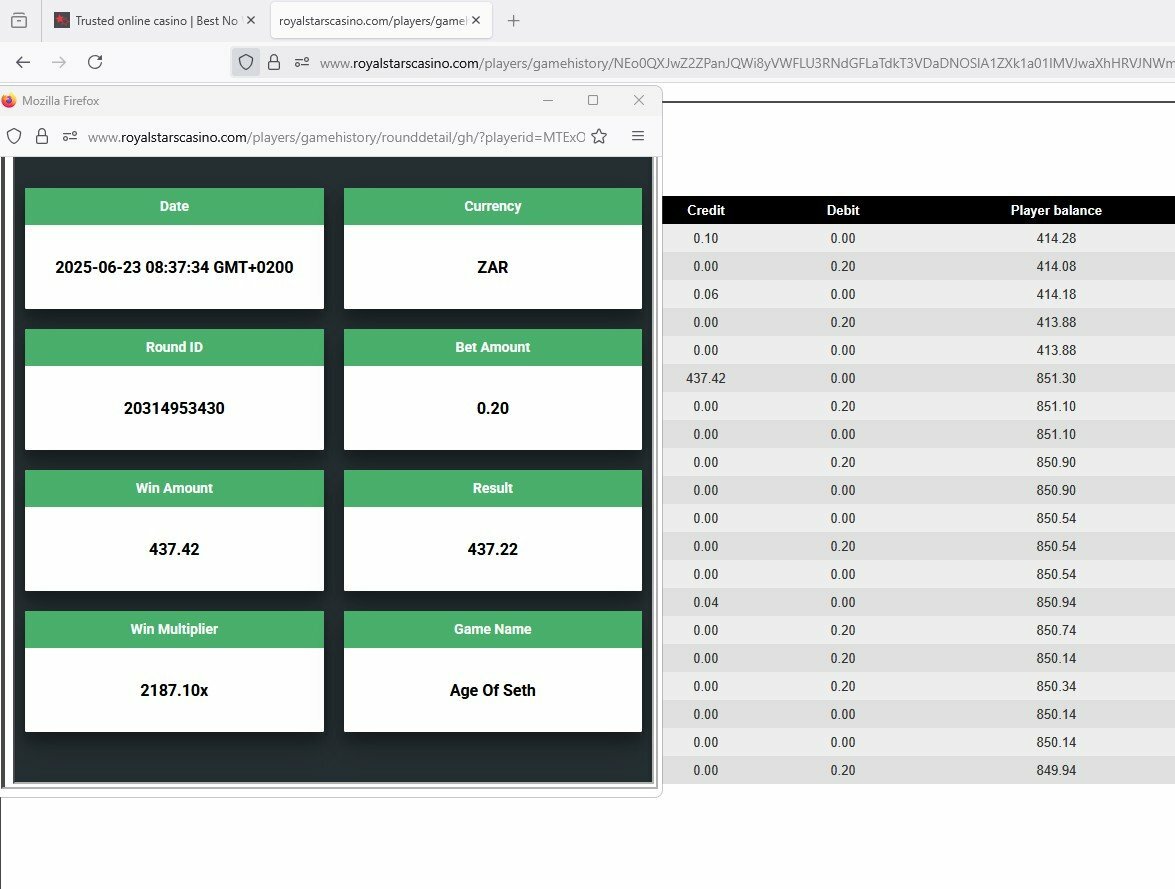The width and height of the screenshot is (1175, 889).
Task: Select the royalstarscasino.com game history tab
Action: (x=370, y=21)
